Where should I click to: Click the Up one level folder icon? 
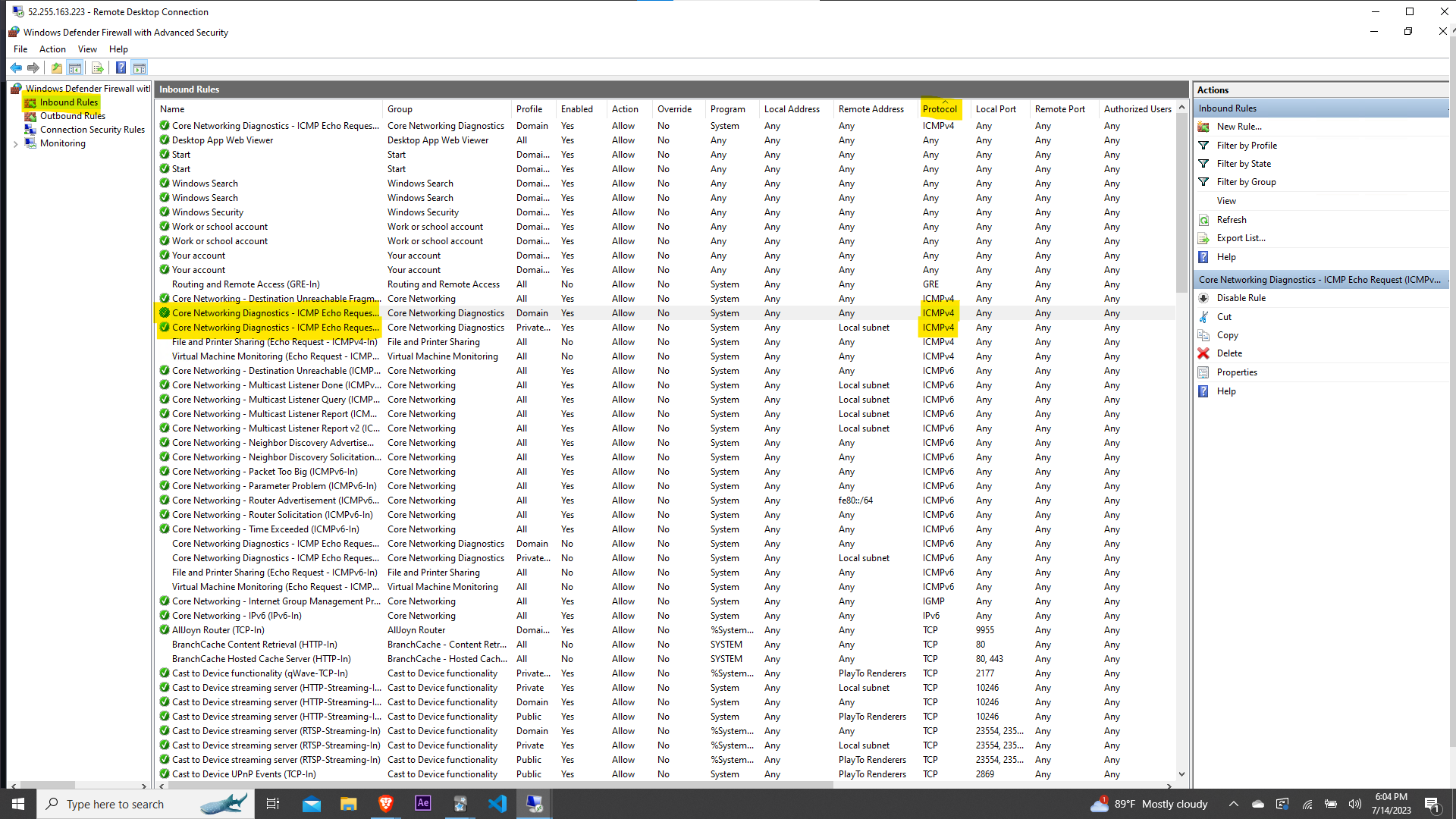click(x=57, y=68)
